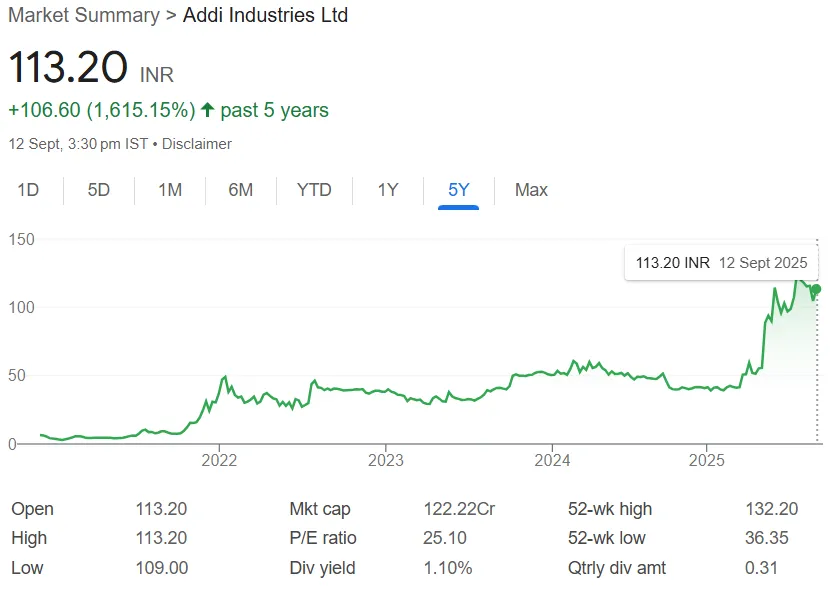The width and height of the screenshot is (830, 593).
Task: Click the 2023 label on the chart axis
Action: point(388,460)
